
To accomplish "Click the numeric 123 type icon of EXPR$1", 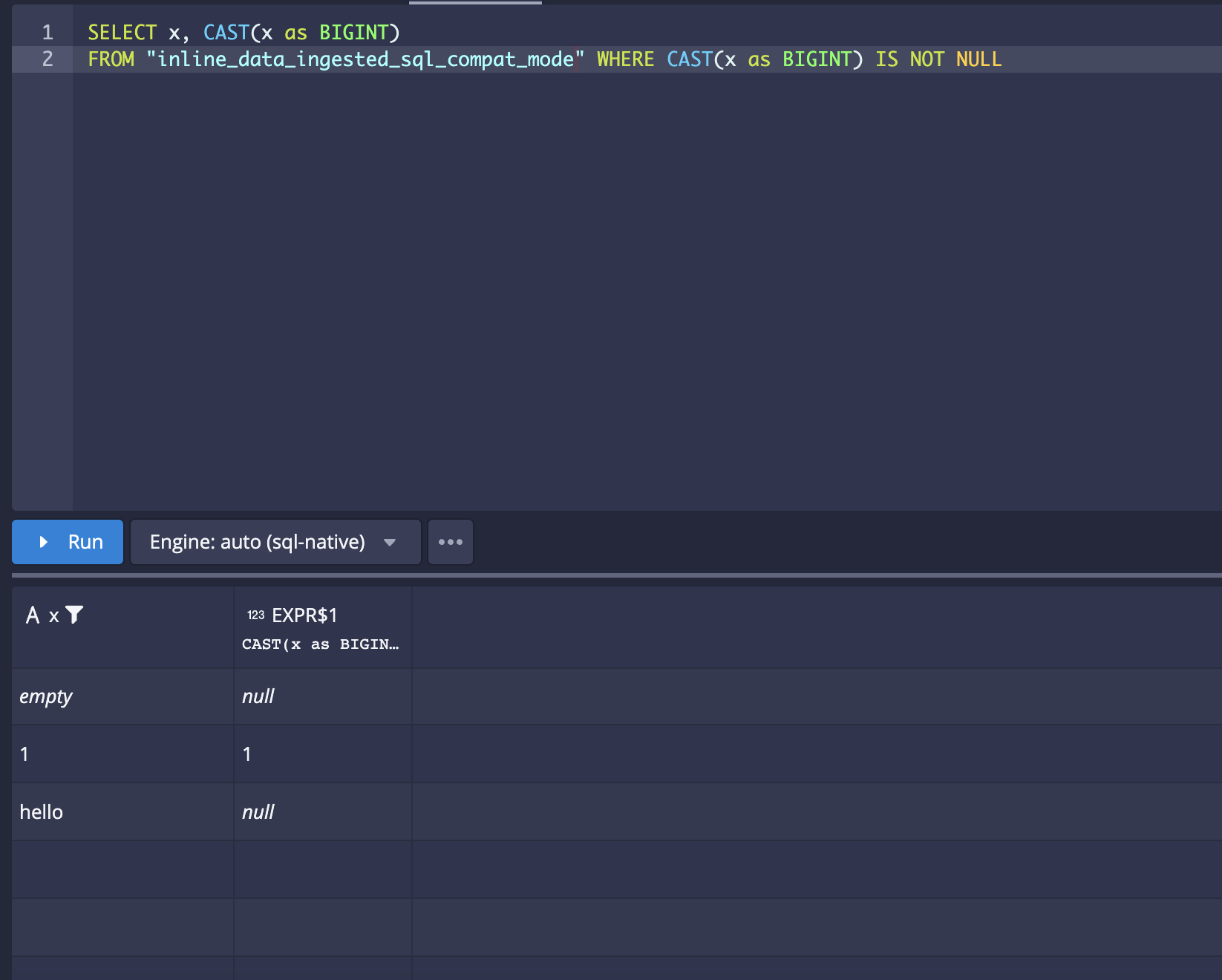I will pyautogui.click(x=256, y=615).
